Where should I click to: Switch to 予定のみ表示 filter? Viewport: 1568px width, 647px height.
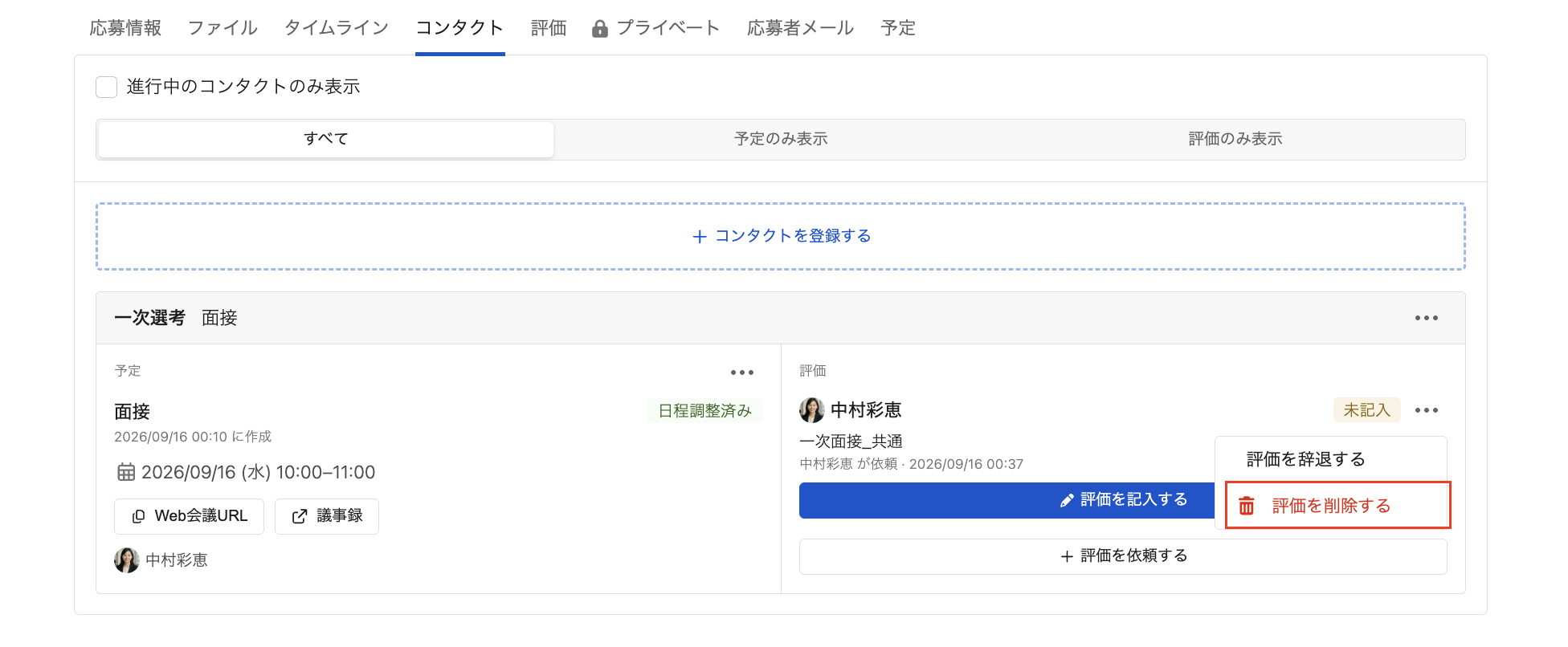point(781,139)
